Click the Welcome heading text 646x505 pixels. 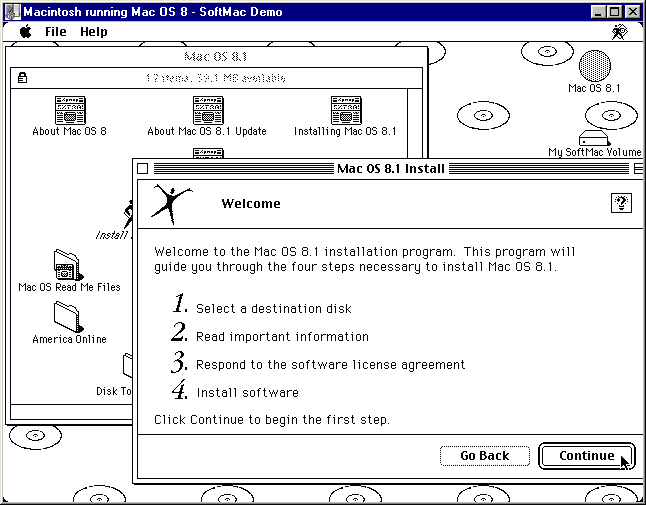(251, 203)
